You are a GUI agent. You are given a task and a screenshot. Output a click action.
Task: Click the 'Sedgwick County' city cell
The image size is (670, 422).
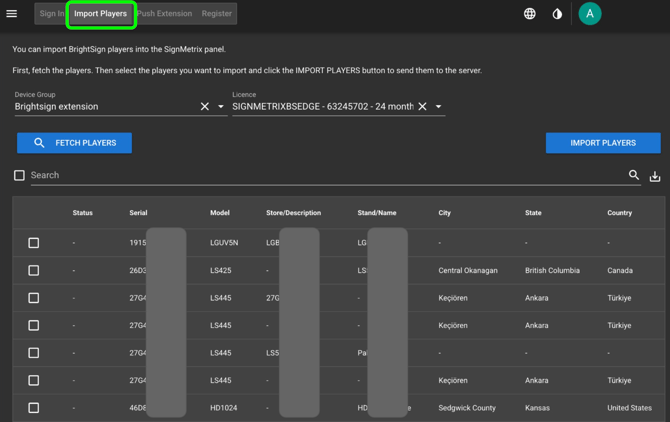(x=467, y=408)
